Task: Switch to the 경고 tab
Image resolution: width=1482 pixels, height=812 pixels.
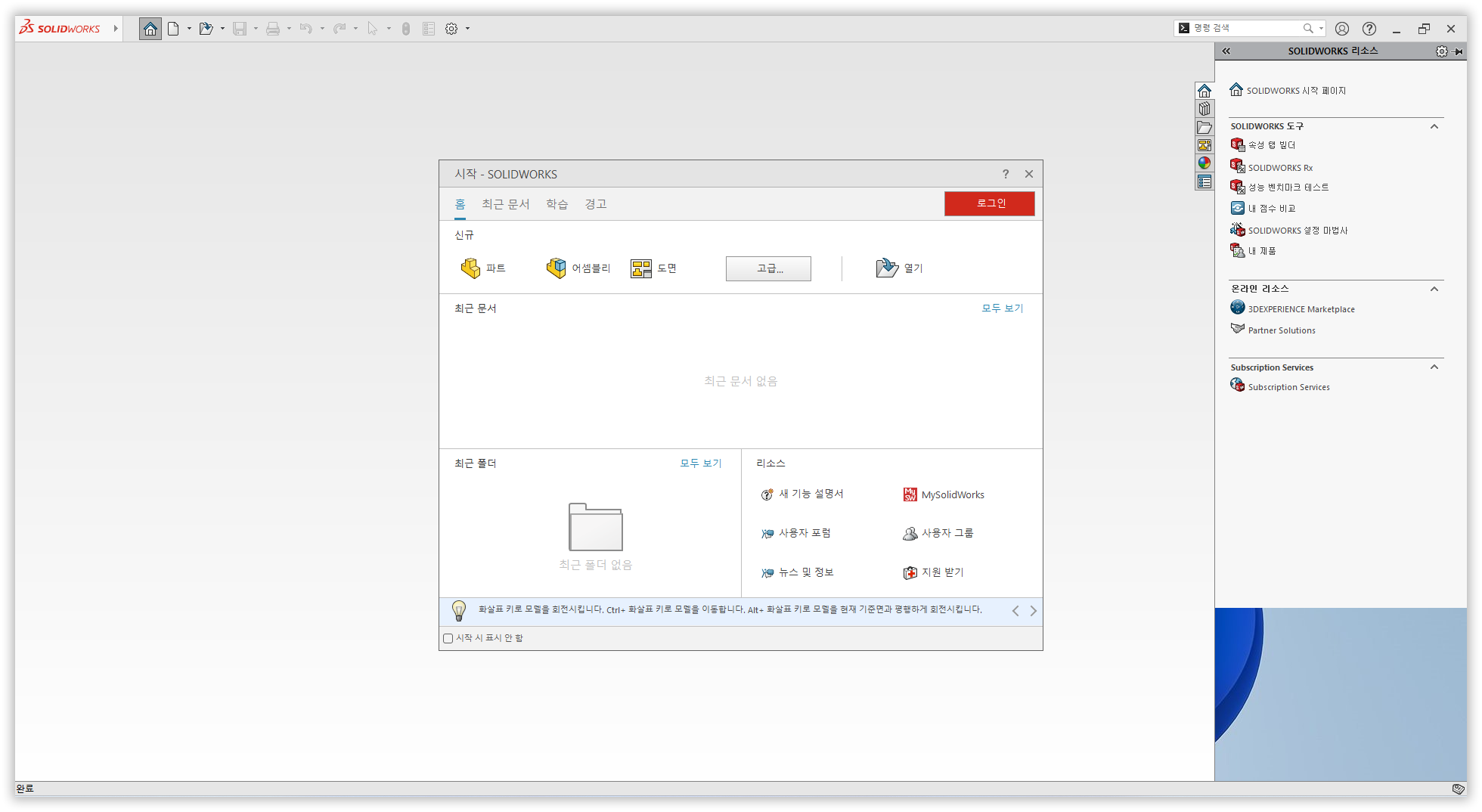Action: (596, 204)
